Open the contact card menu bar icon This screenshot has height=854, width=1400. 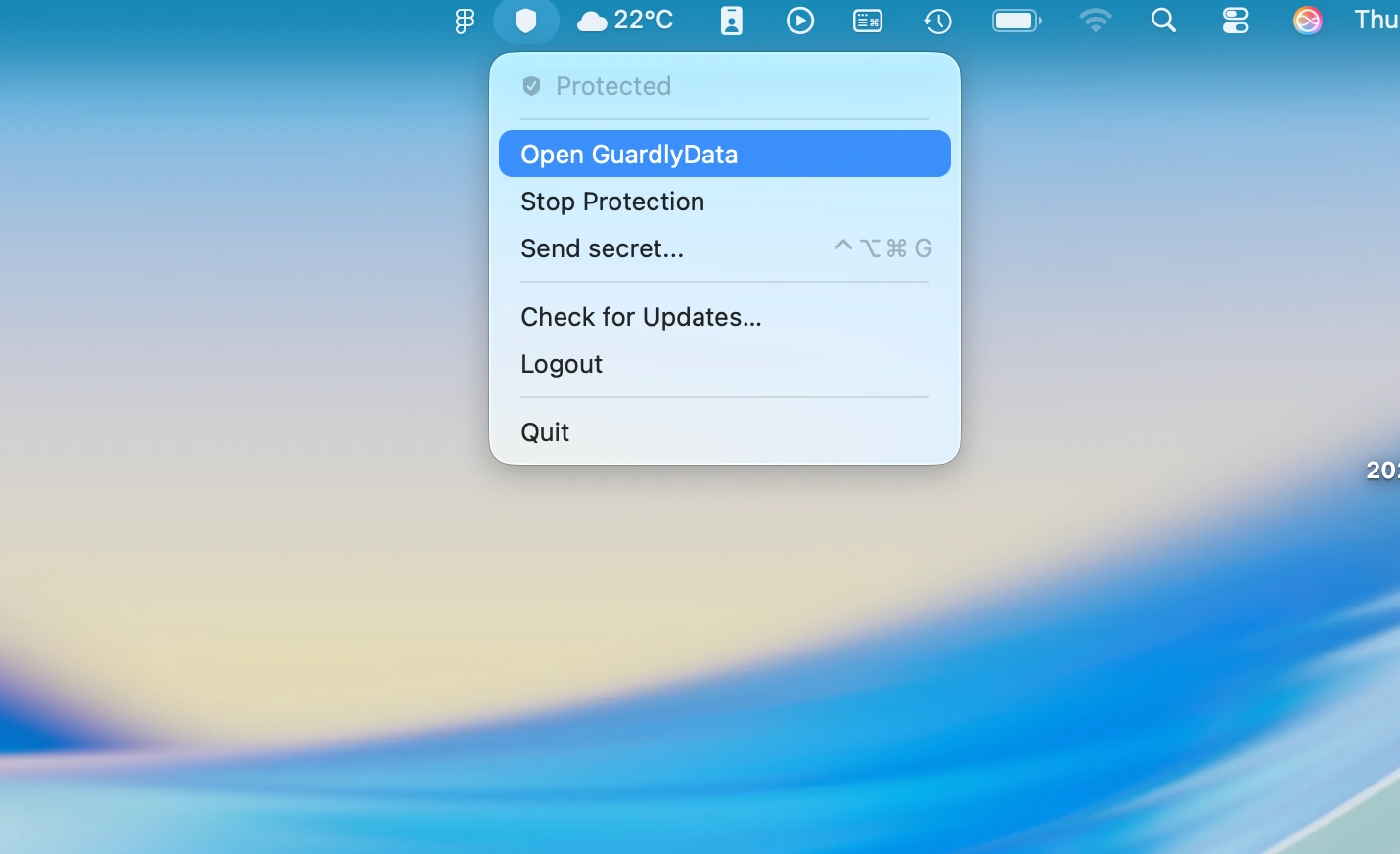click(732, 21)
